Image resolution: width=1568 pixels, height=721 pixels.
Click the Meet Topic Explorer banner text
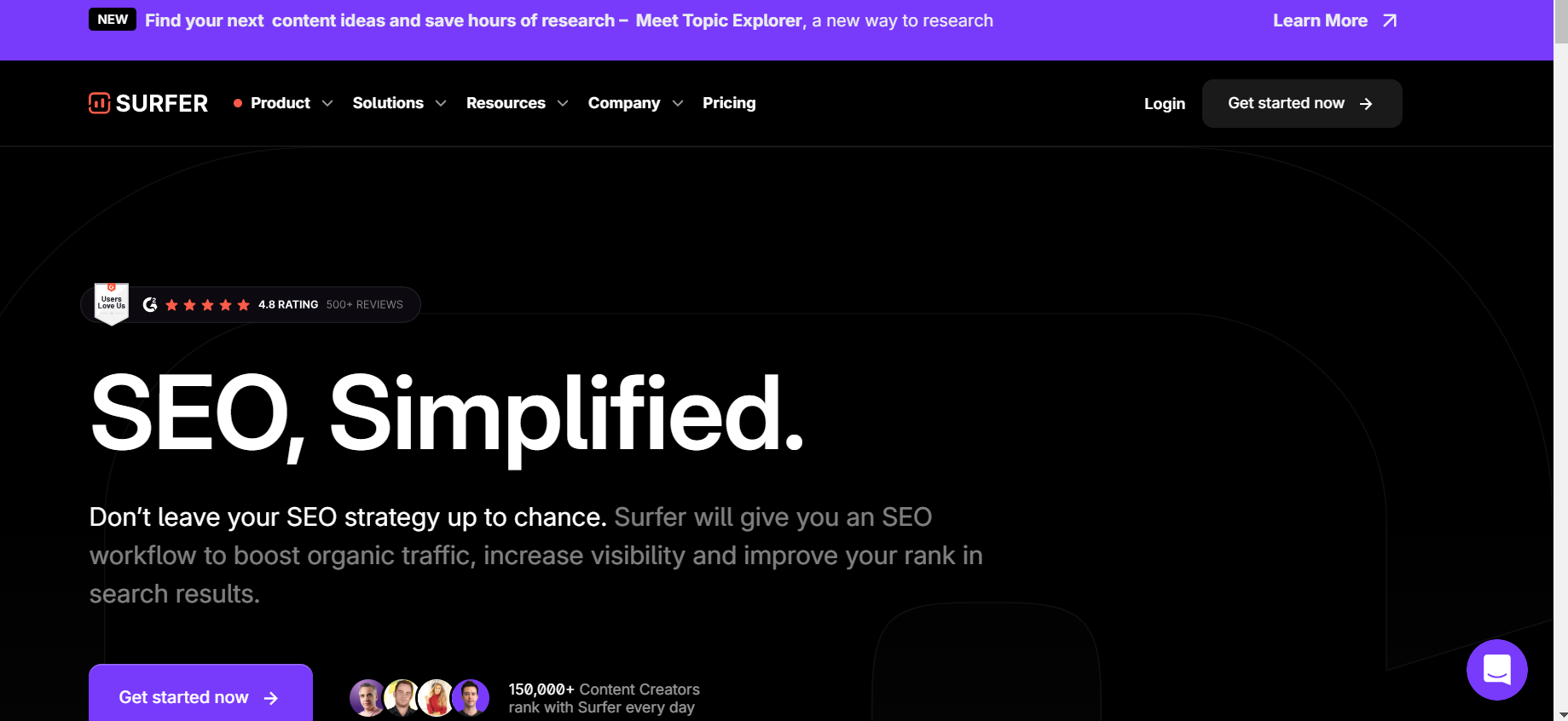click(720, 20)
